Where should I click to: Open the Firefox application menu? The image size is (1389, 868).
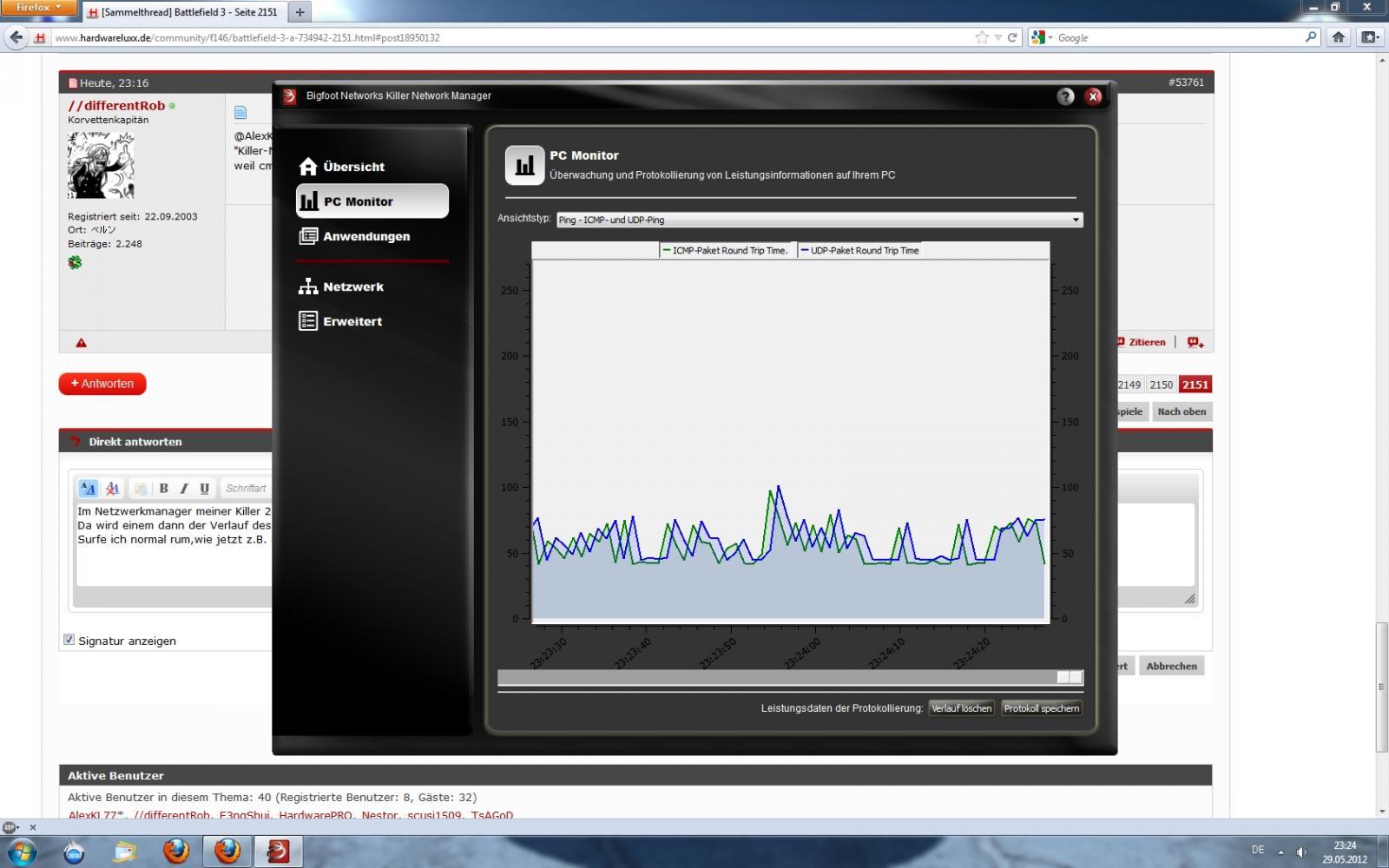click(40, 8)
